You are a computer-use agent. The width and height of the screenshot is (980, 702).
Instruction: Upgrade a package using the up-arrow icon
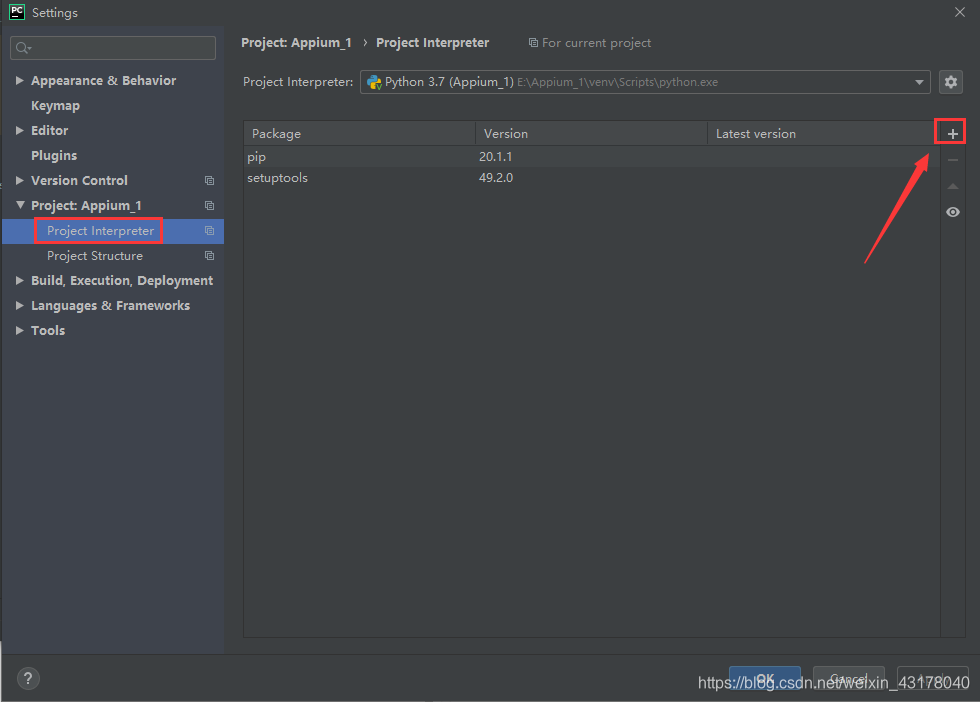[951, 185]
